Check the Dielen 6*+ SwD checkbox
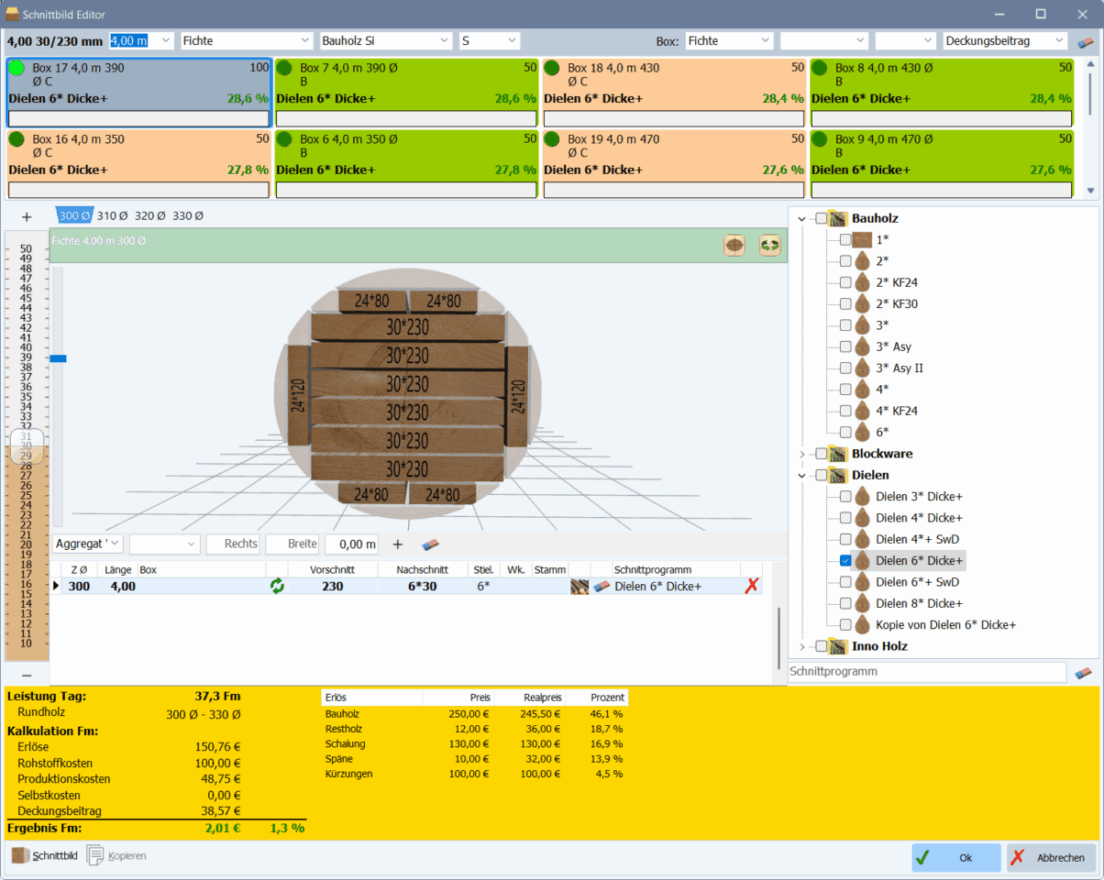The width and height of the screenshot is (1104, 880). click(846, 582)
